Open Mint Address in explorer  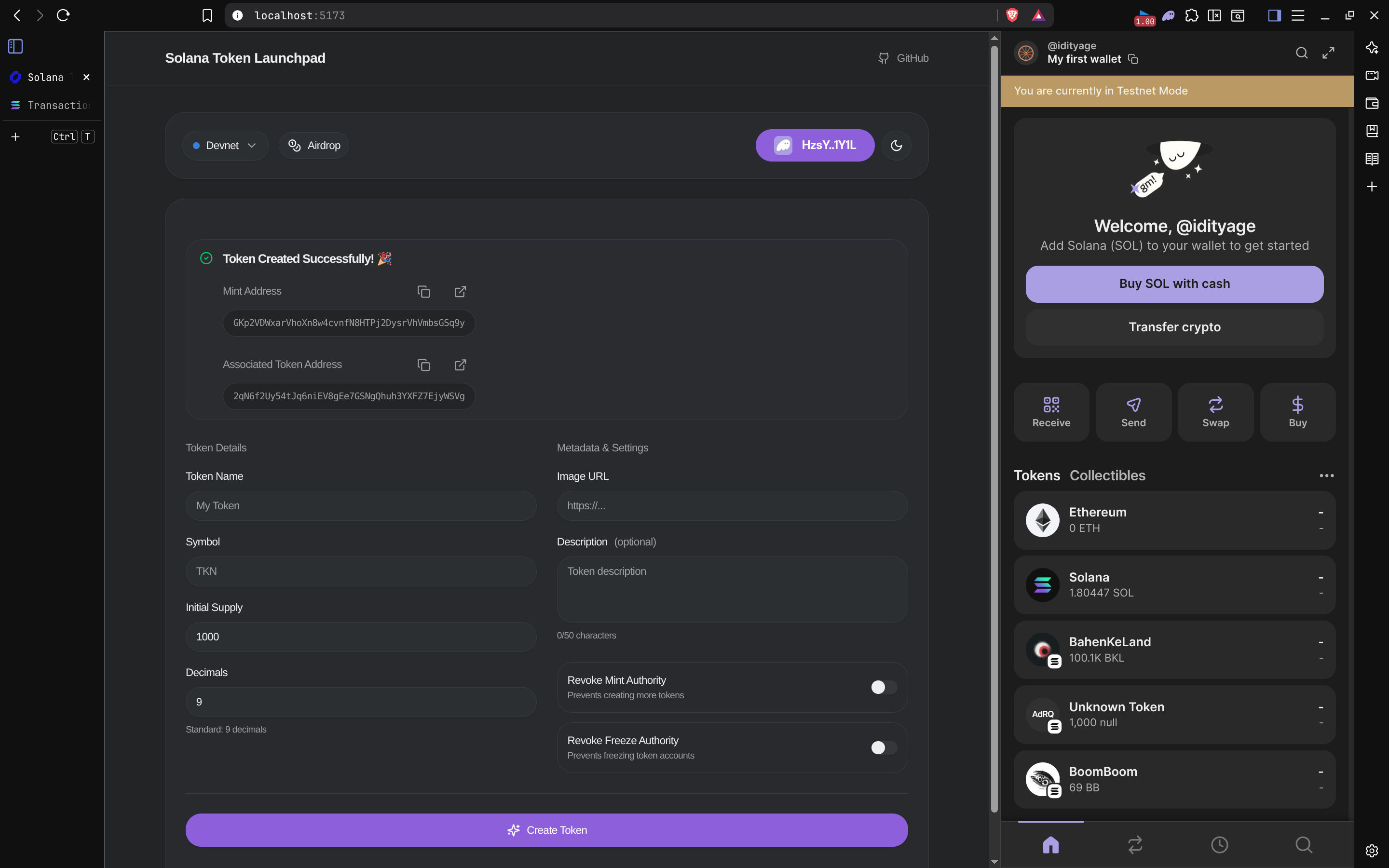(x=460, y=292)
